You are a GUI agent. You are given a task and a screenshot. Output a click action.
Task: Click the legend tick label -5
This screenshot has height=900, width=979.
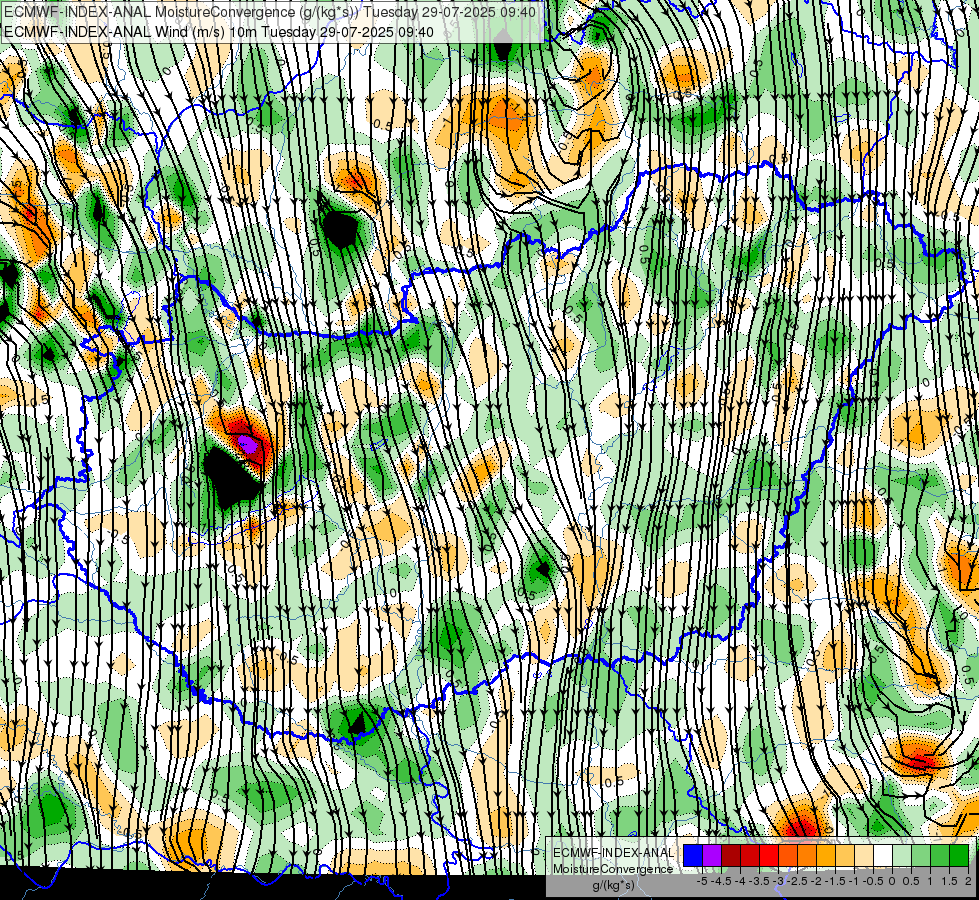click(702, 881)
